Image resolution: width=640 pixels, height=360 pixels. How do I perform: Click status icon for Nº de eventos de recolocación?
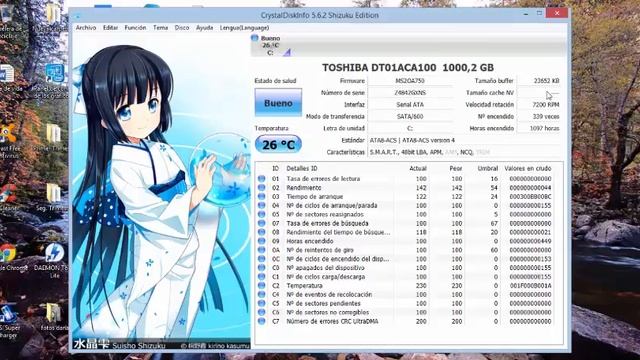[x=262, y=294]
